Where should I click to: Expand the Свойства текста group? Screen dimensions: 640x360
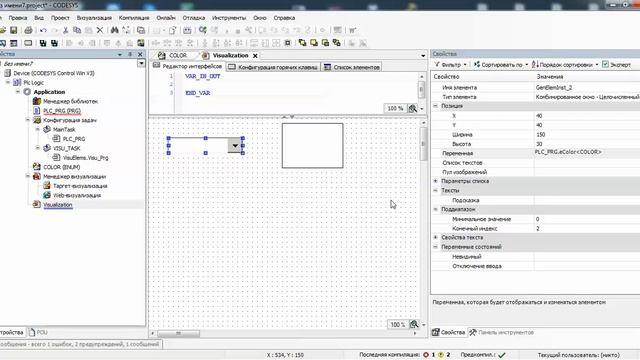click(x=436, y=238)
